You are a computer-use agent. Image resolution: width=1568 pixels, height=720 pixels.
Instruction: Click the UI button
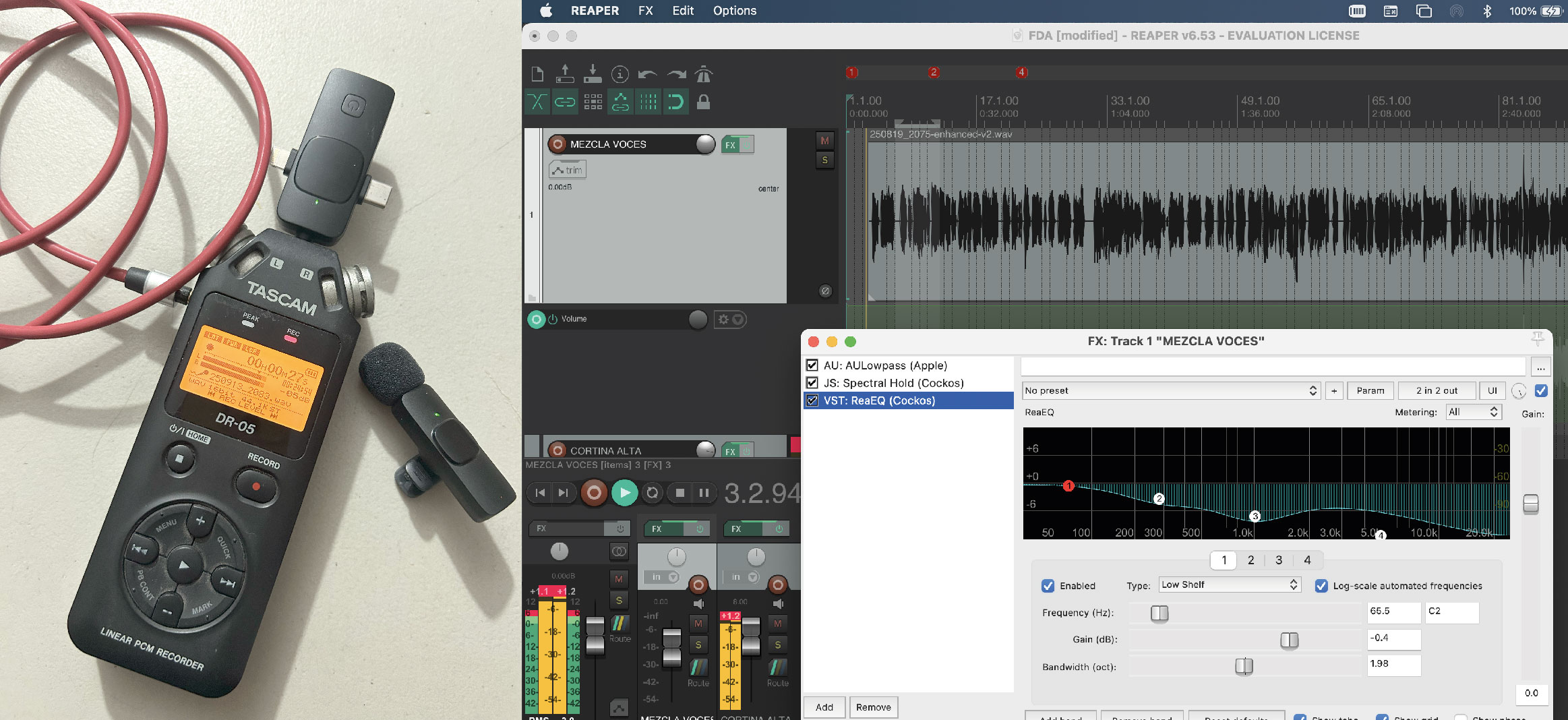tap(1492, 390)
